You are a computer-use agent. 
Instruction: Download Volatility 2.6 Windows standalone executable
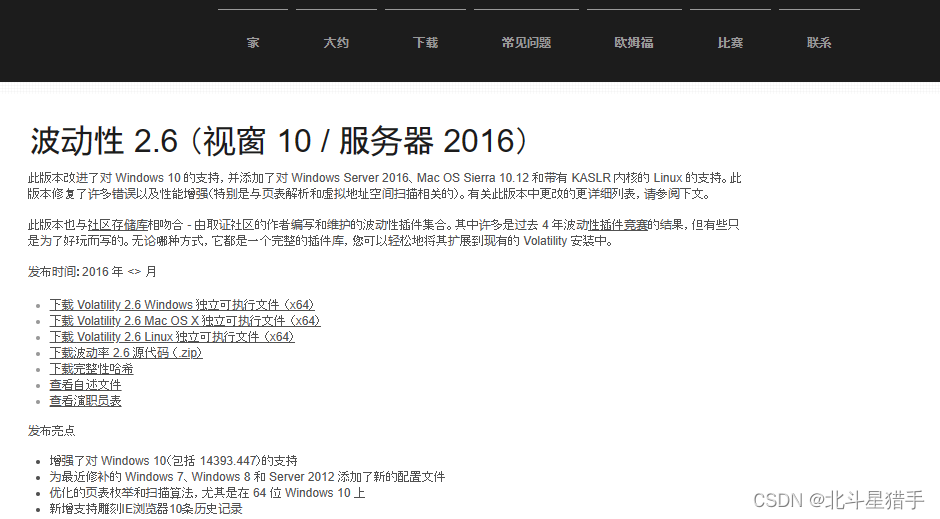coord(182,304)
